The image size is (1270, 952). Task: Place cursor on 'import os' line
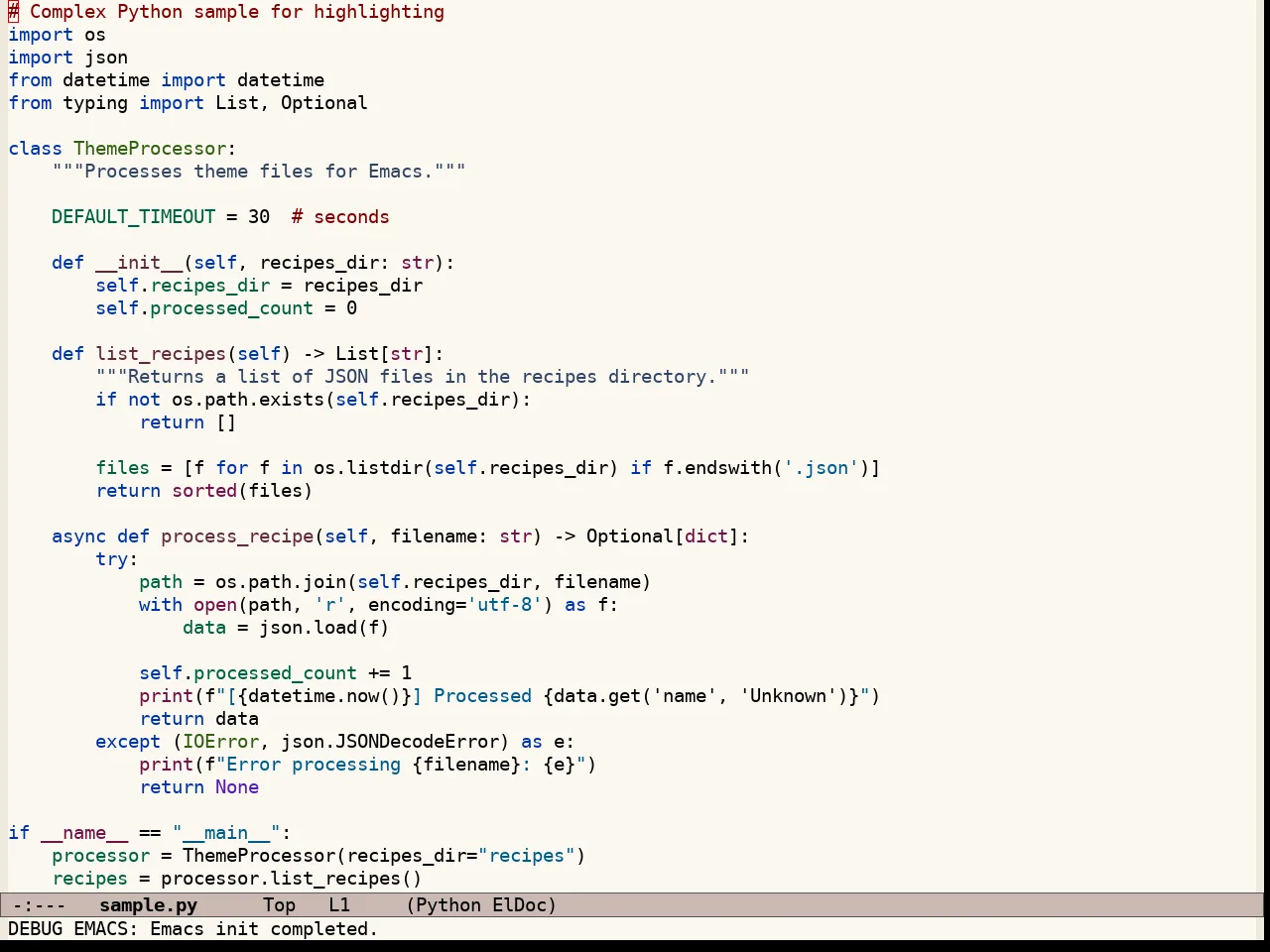click(x=57, y=35)
